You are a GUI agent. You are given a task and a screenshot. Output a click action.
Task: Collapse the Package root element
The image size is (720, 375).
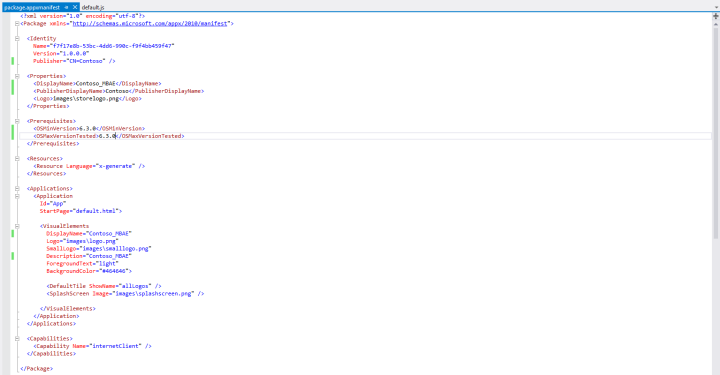pyautogui.click(x=17, y=23)
